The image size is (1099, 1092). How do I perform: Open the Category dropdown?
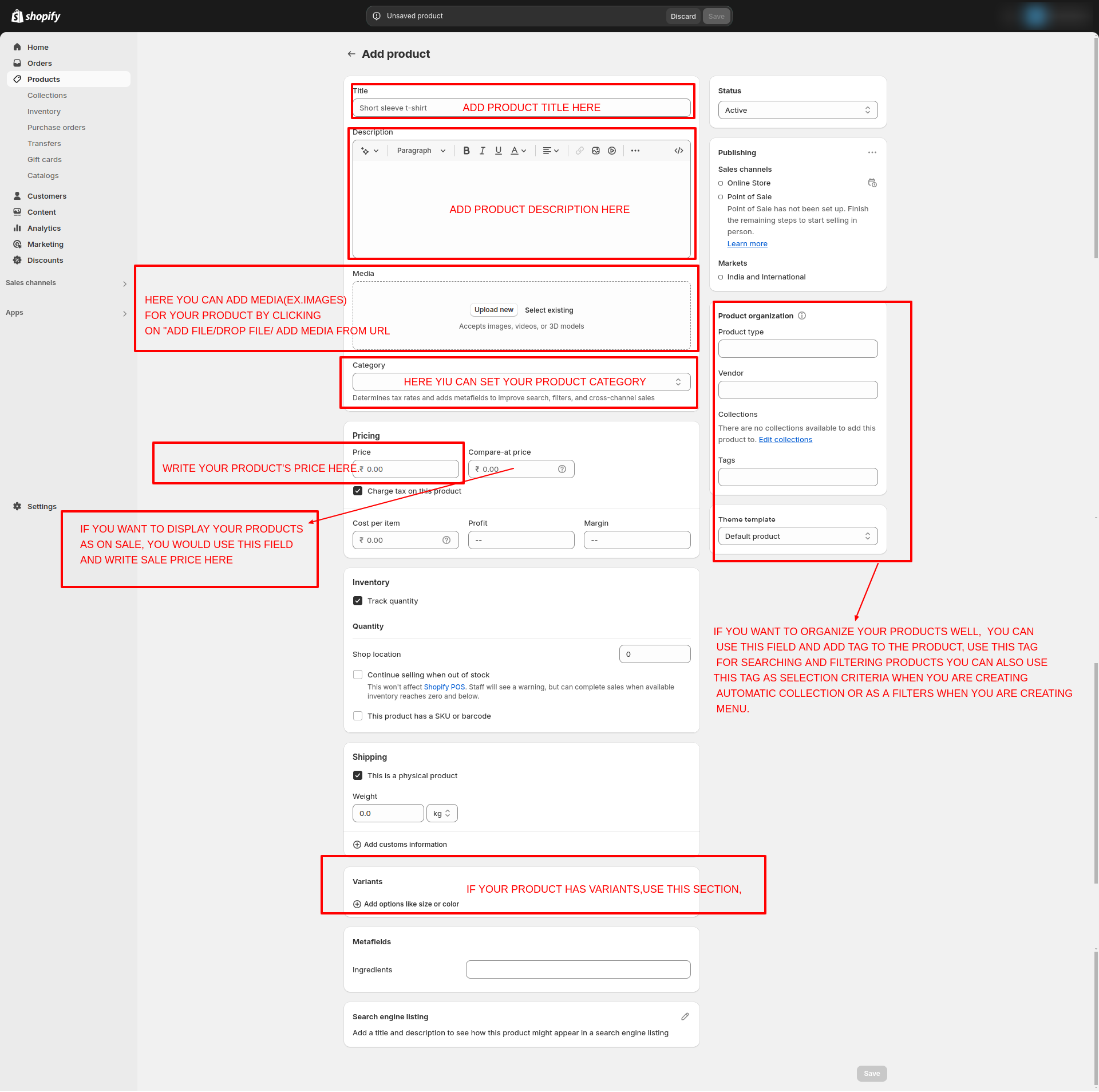pos(521,382)
